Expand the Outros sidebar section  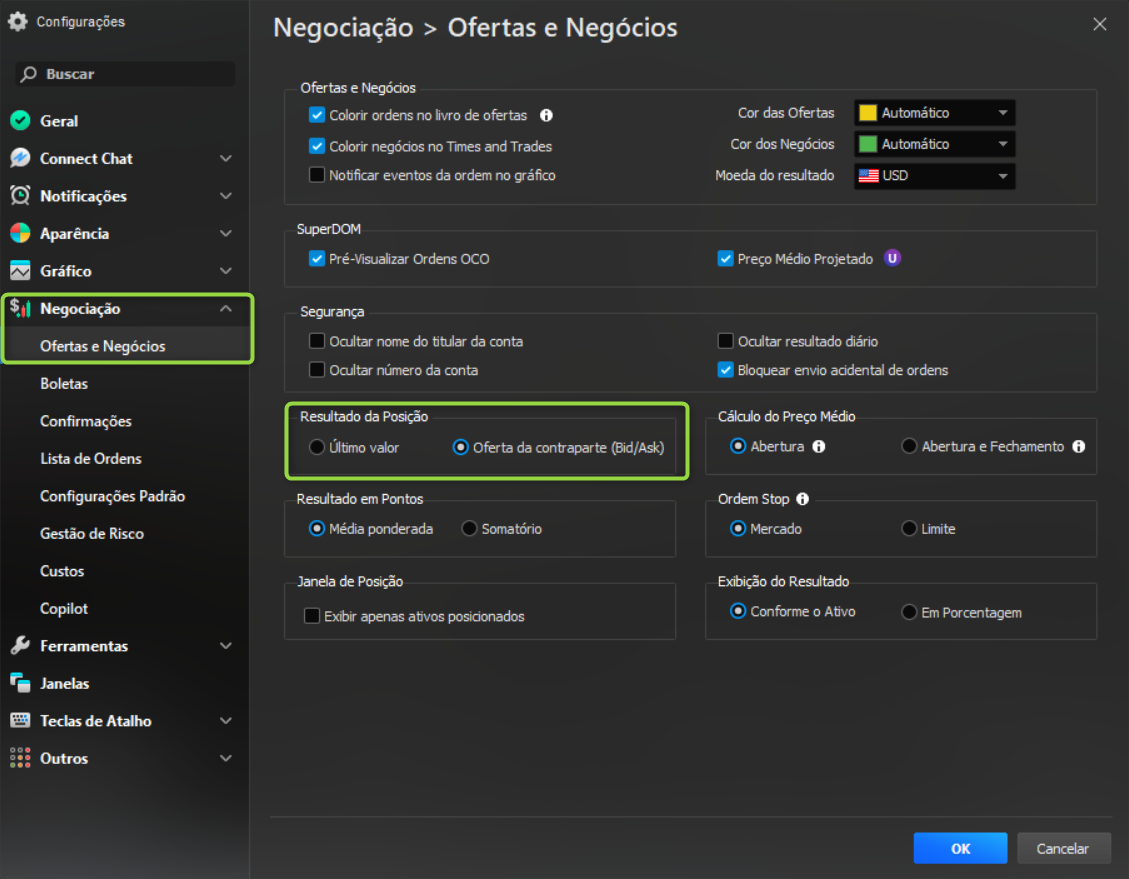[226, 759]
